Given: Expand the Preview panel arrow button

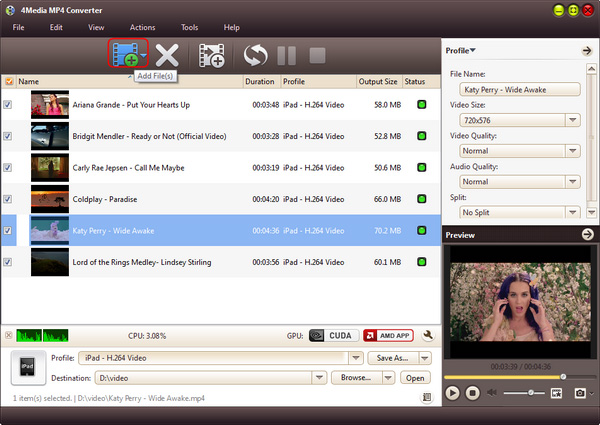Looking at the screenshot, I should point(587,234).
